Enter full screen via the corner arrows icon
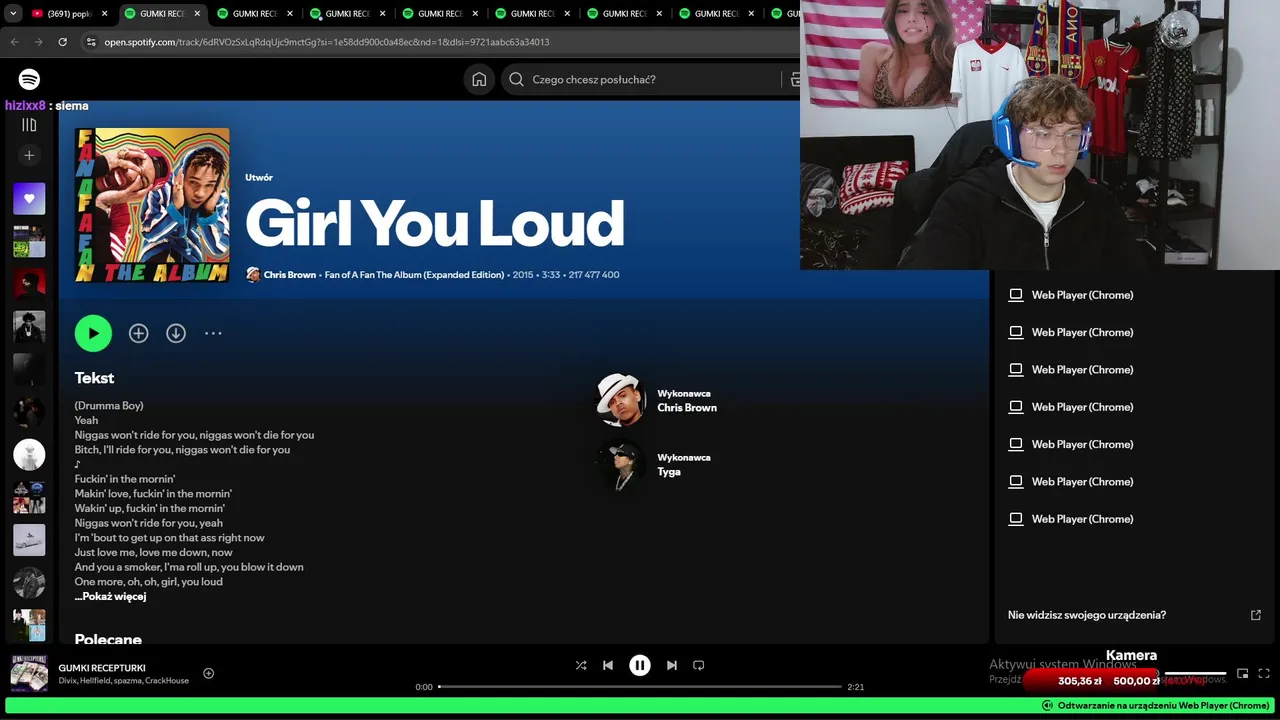The image size is (1280, 720). 1264,674
